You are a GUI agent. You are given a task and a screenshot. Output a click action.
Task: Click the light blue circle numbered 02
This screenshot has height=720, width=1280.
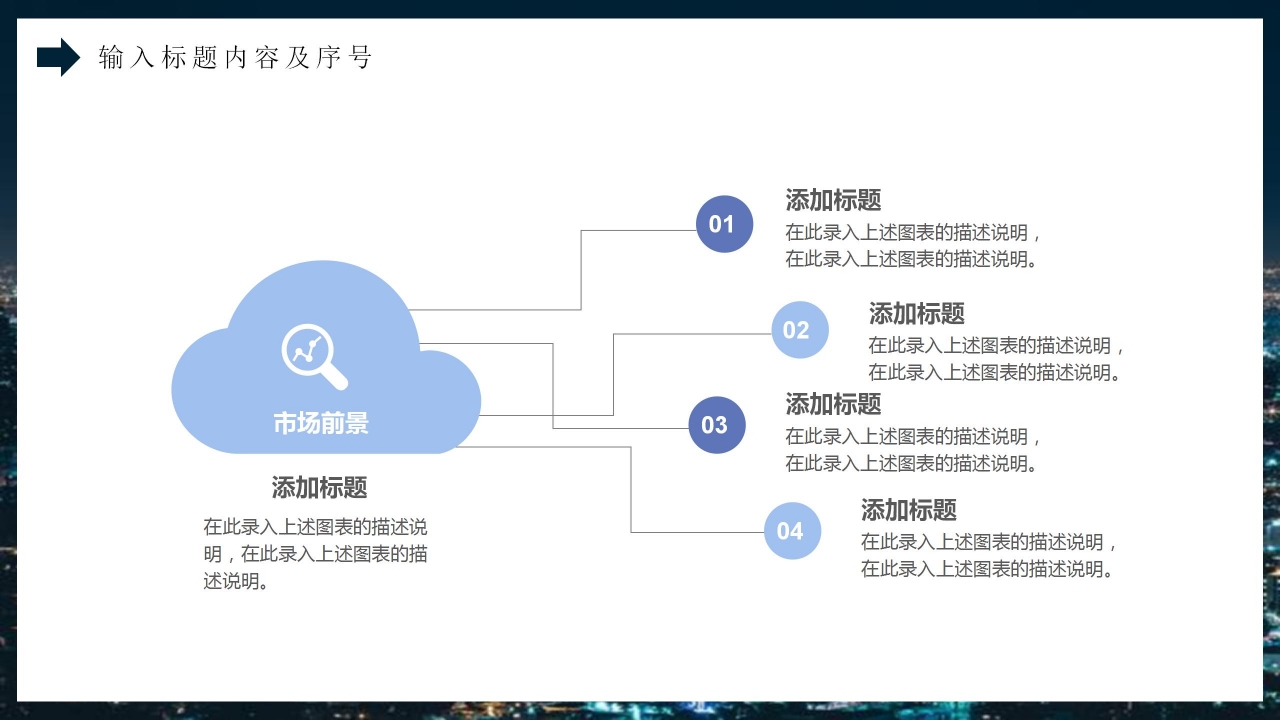(x=799, y=330)
